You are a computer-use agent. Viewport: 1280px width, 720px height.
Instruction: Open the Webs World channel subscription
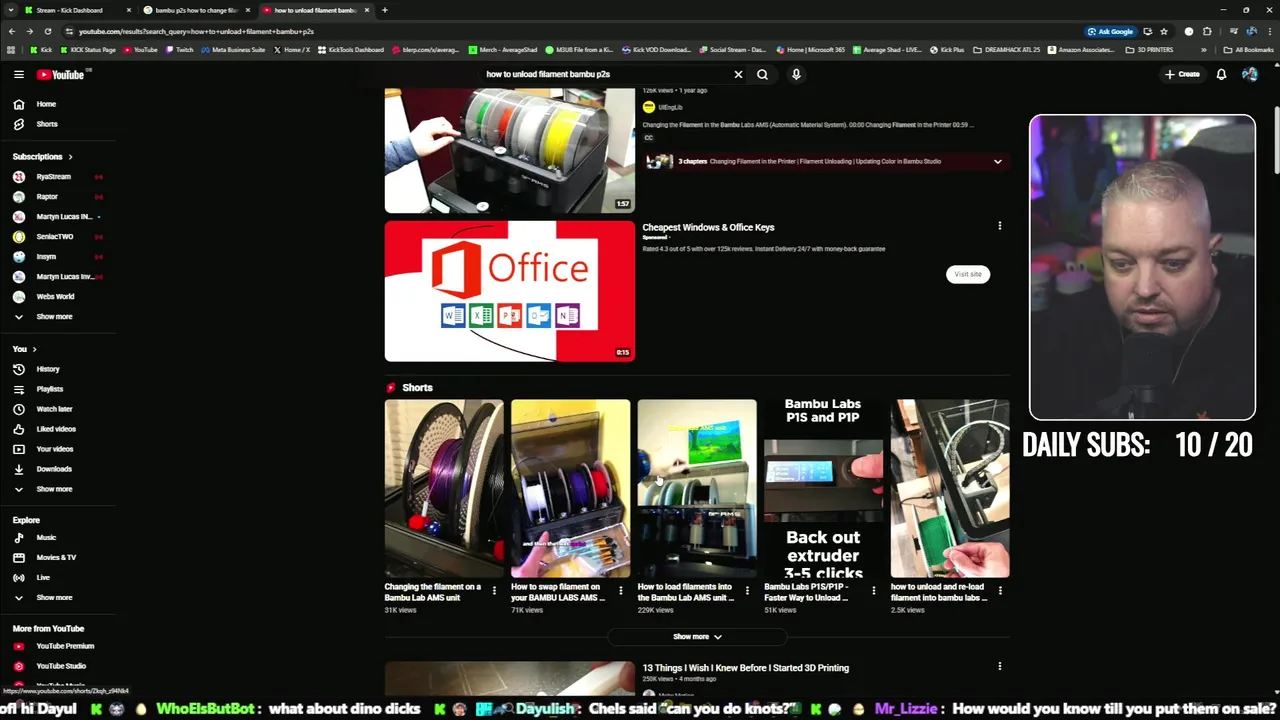click(55, 297)
